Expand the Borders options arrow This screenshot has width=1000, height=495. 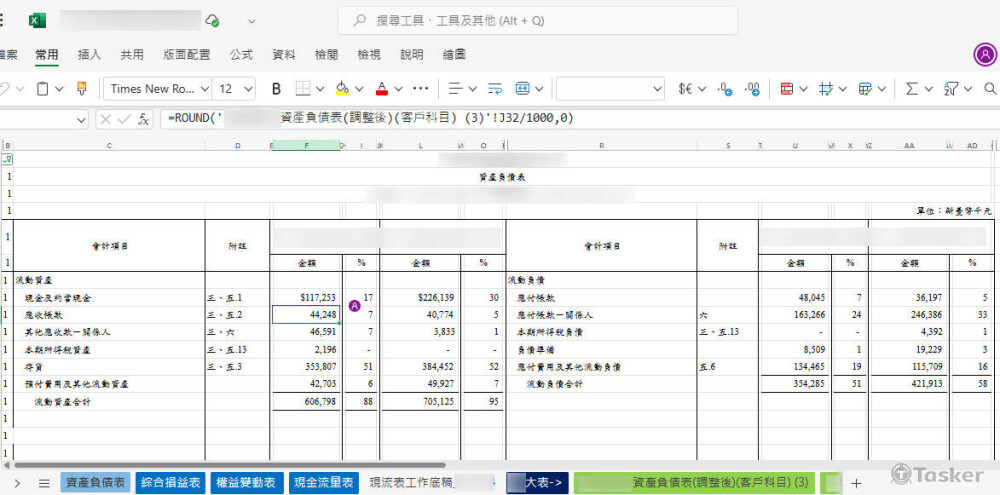(x=320, y=89)
